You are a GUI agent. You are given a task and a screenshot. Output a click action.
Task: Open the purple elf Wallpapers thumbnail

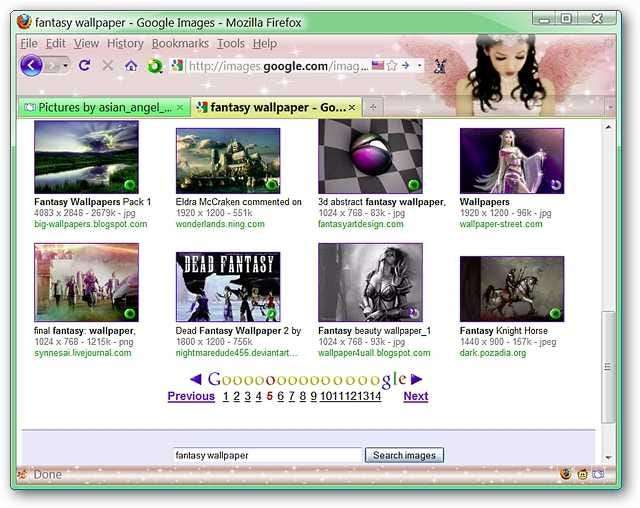coord(512,161)
